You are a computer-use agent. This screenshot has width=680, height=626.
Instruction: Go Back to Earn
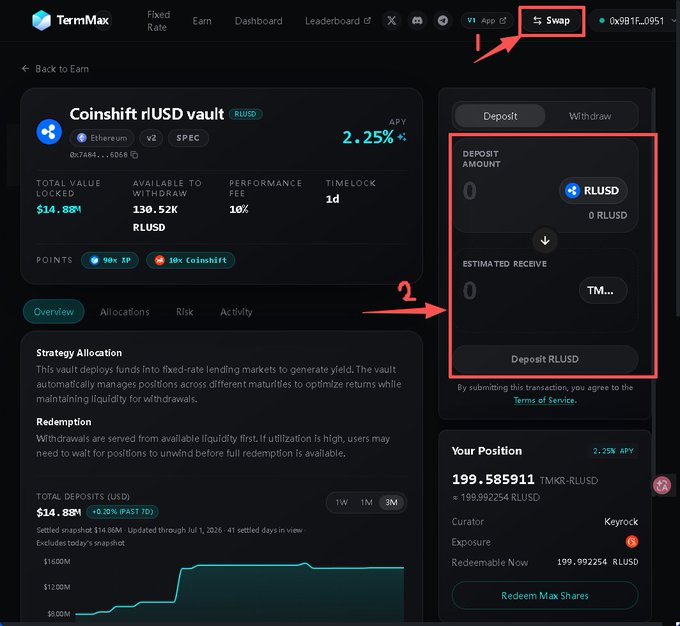click(55, 69)
